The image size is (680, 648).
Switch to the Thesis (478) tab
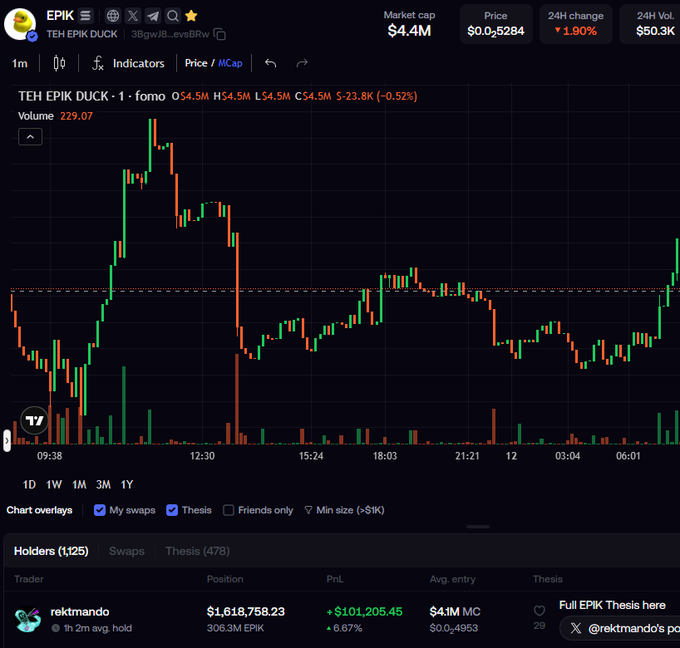coord(197,551)
